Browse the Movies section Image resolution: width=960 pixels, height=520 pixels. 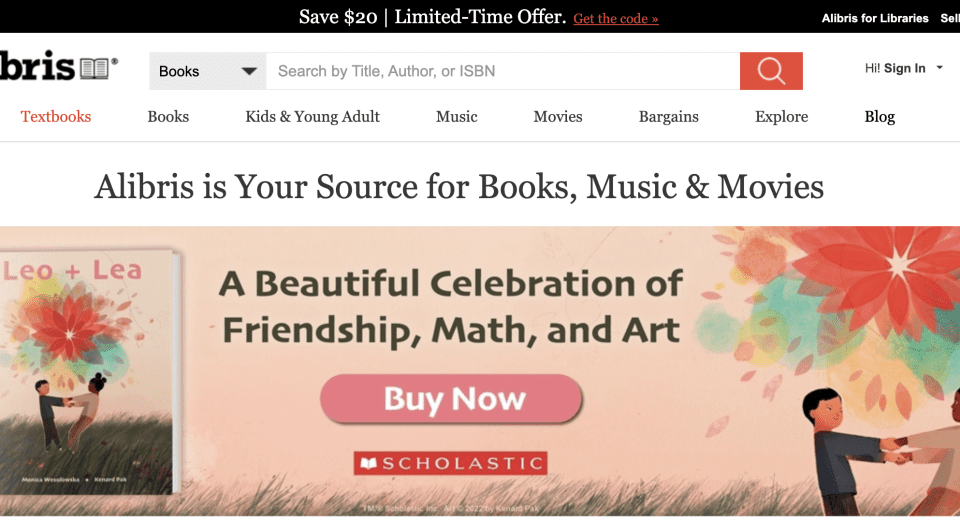click(558, 117)
